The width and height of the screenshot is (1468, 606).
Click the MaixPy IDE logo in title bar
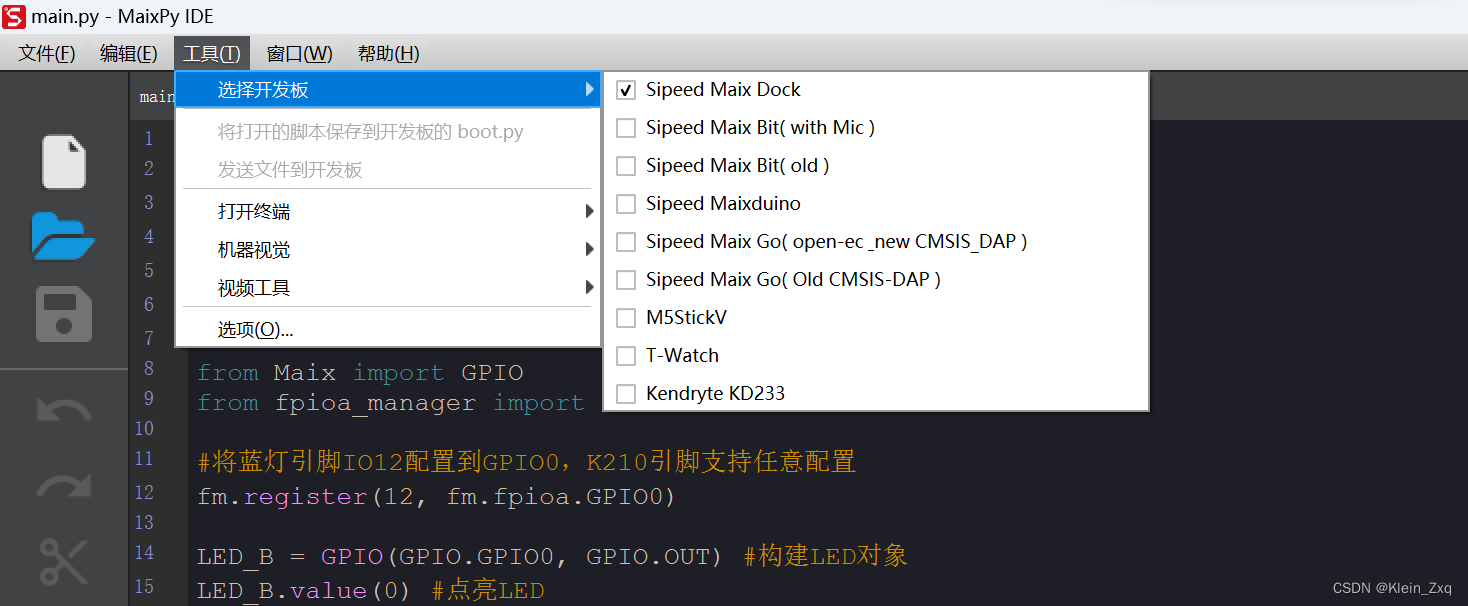[14, 16]
